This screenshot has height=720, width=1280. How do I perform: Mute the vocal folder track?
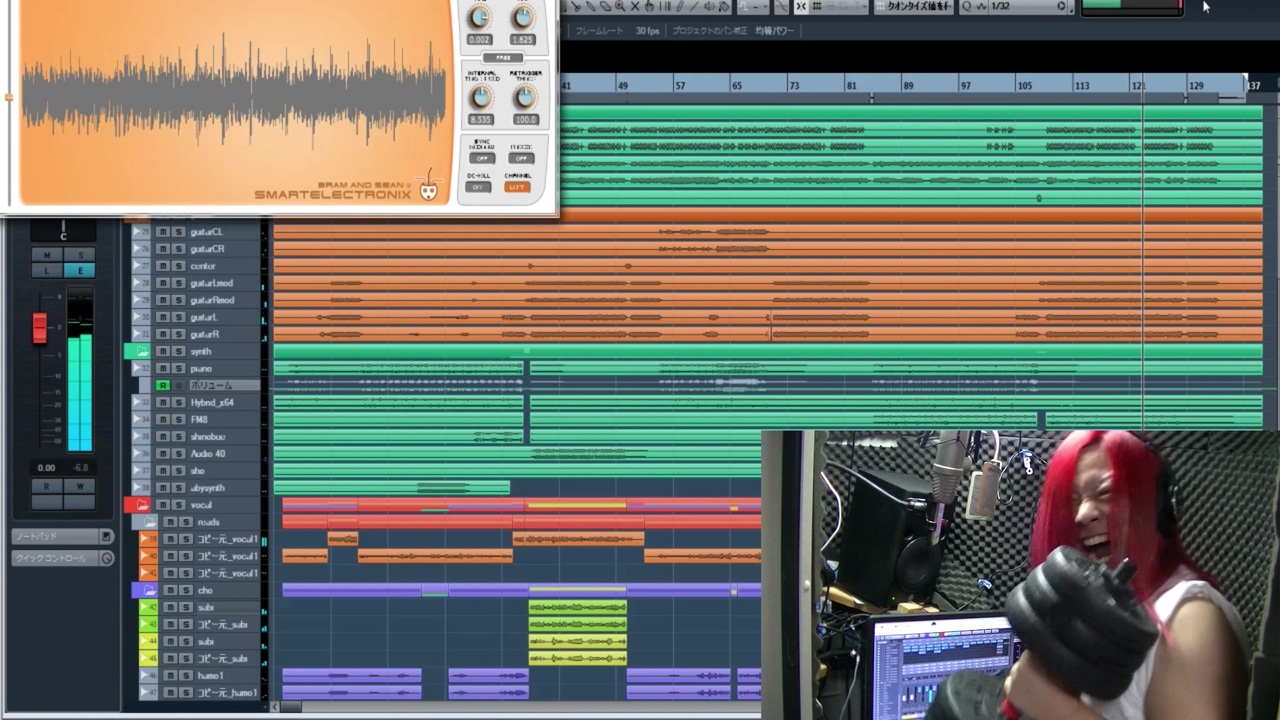[163, 505]
